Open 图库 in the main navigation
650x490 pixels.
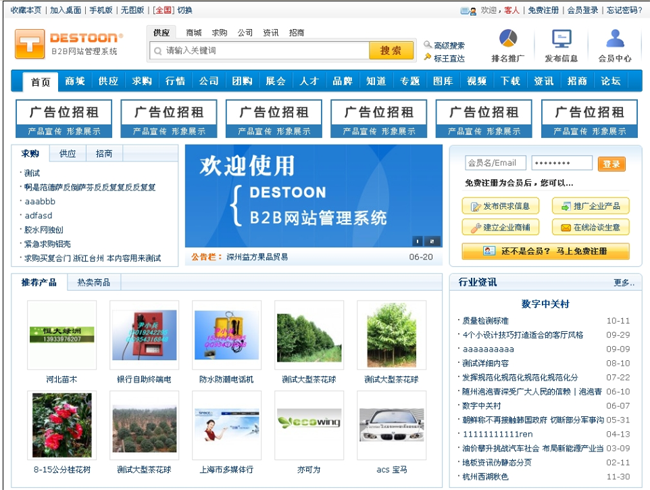pyautogui.click(x=443, y=81)
